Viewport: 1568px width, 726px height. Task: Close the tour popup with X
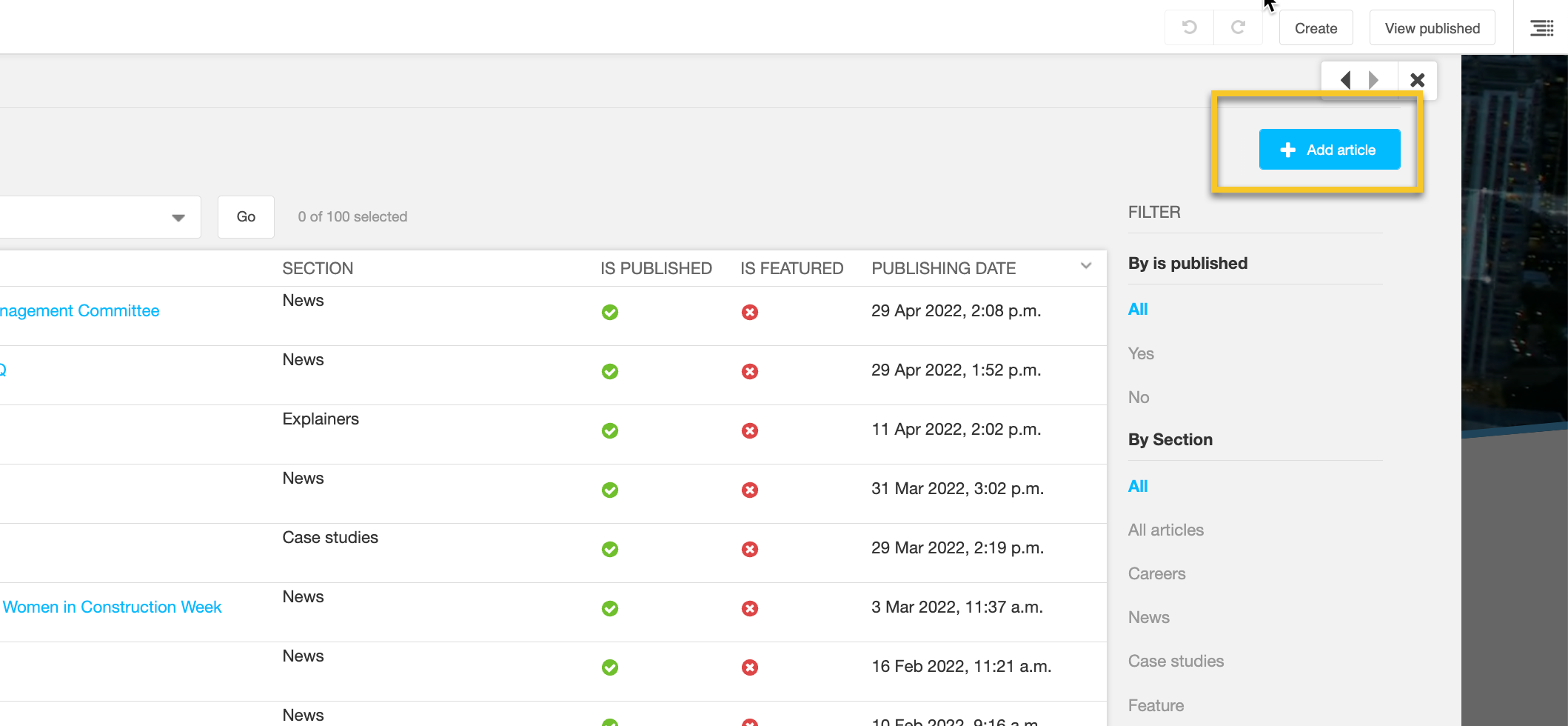coord(1417,80)
